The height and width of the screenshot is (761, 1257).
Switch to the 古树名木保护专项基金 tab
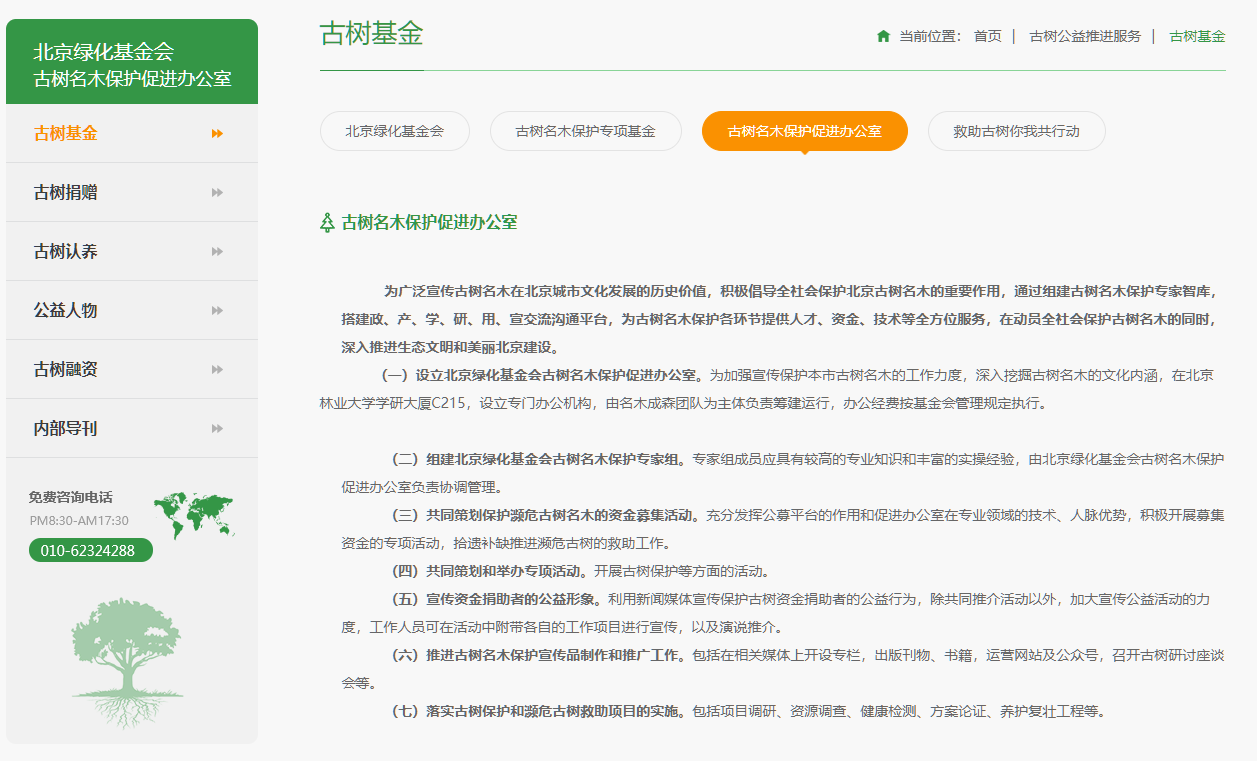point(585,131)
